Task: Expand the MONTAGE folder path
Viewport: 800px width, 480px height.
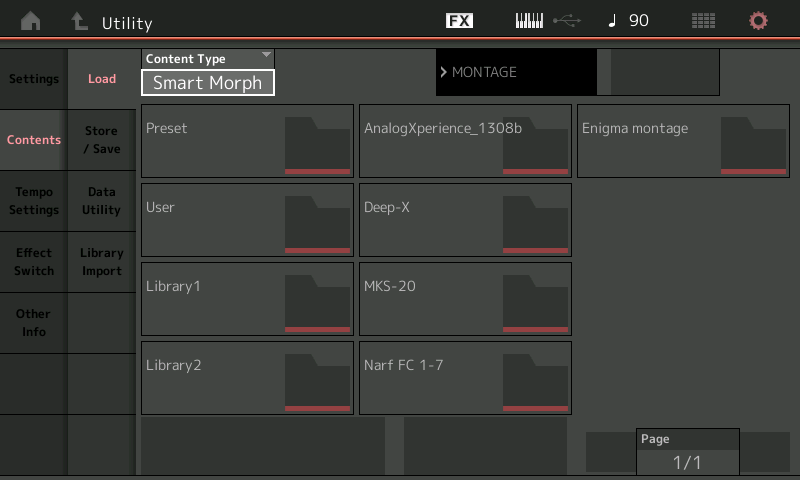Action: pos(515,72)
